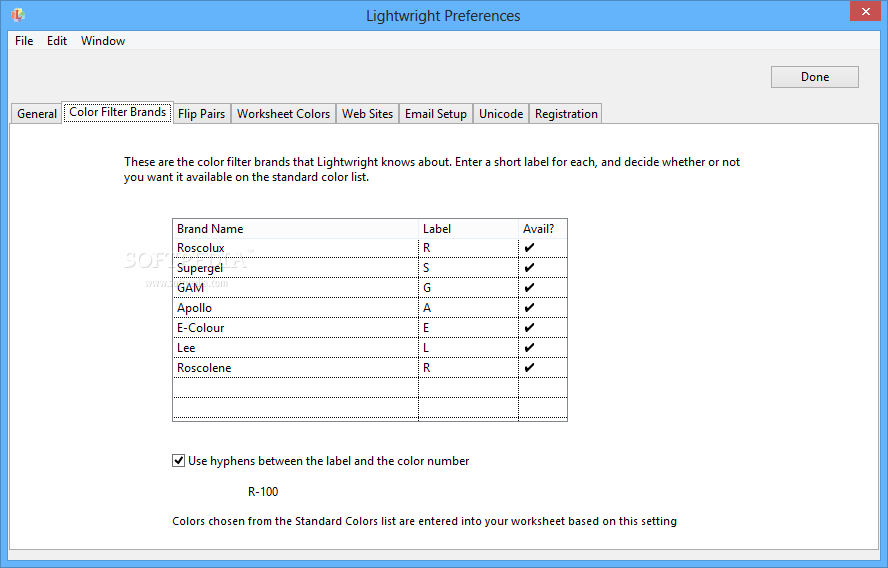Image resolution: width=888 pixels, height=568 pixels.
Task: Uncheck Use hyphens between label and color number
Action: [178, 460]
